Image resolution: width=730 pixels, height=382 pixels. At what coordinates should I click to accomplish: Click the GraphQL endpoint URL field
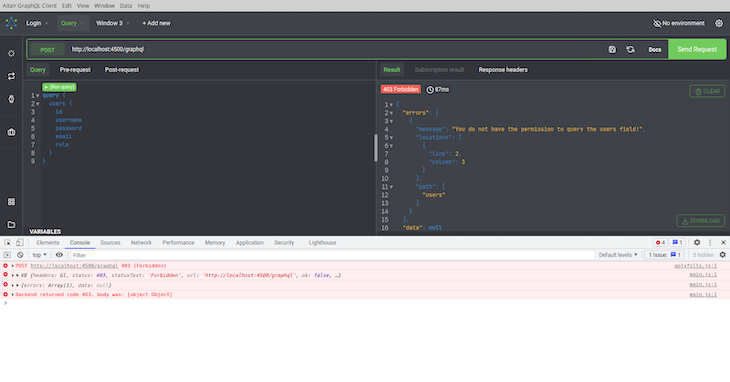point(335,49)
